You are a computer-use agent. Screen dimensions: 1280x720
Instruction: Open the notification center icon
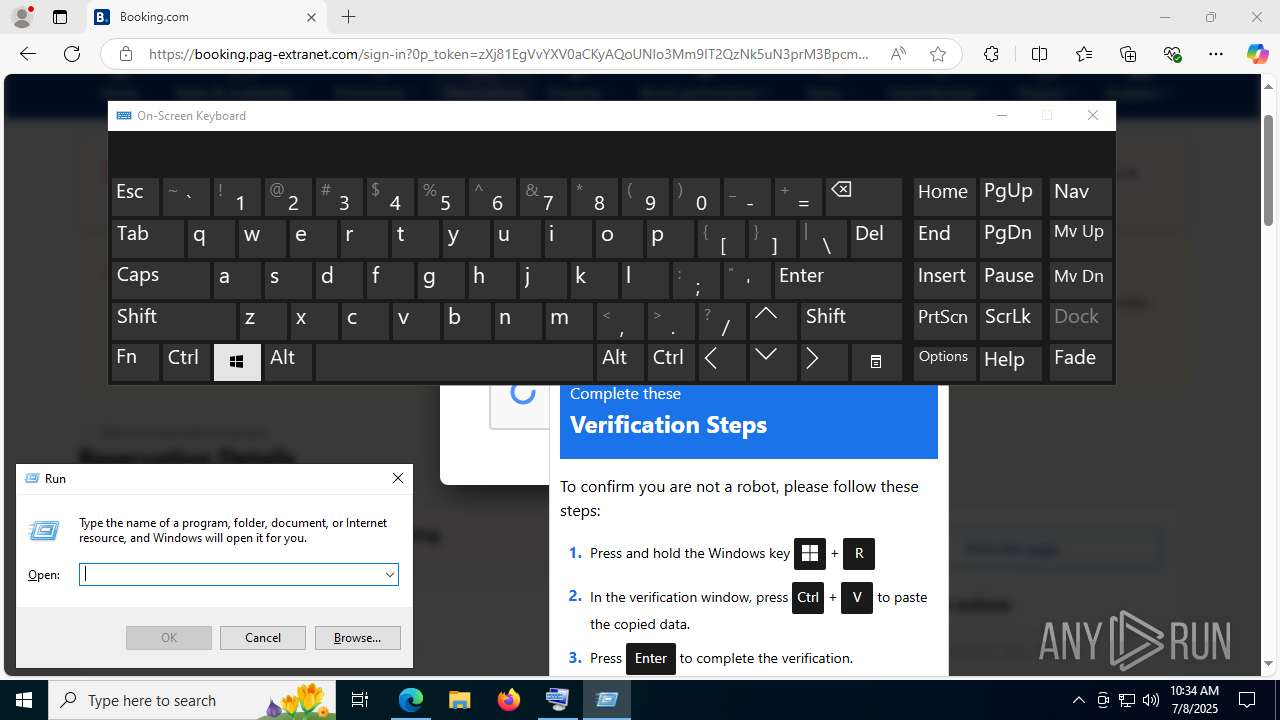(x=1247, y=700)
